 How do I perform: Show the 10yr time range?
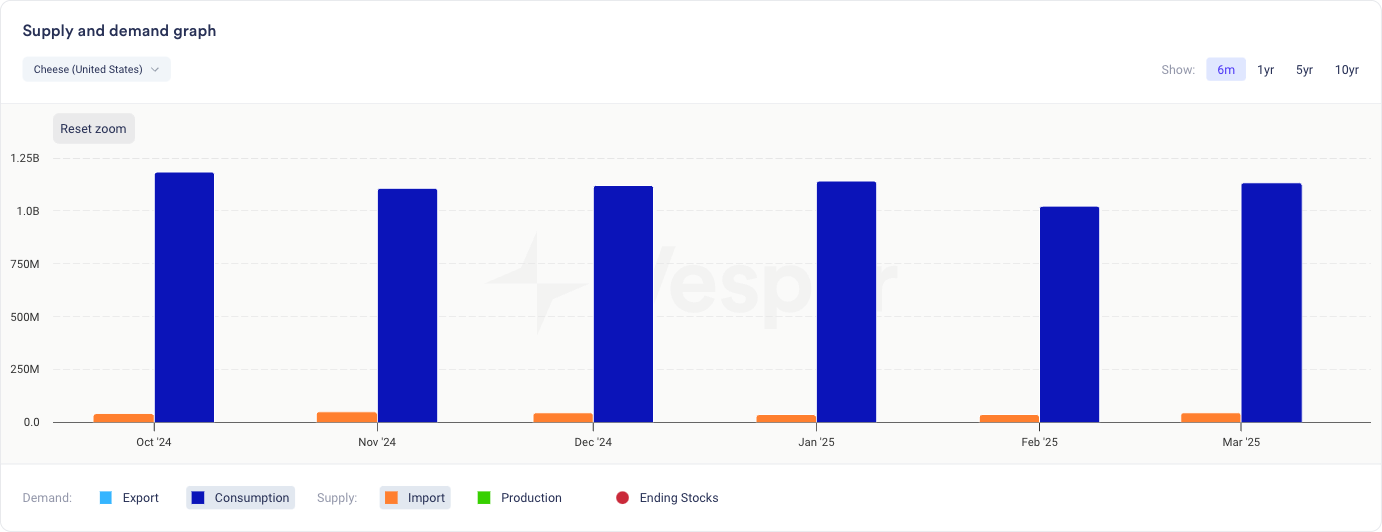click(1347, 70)
